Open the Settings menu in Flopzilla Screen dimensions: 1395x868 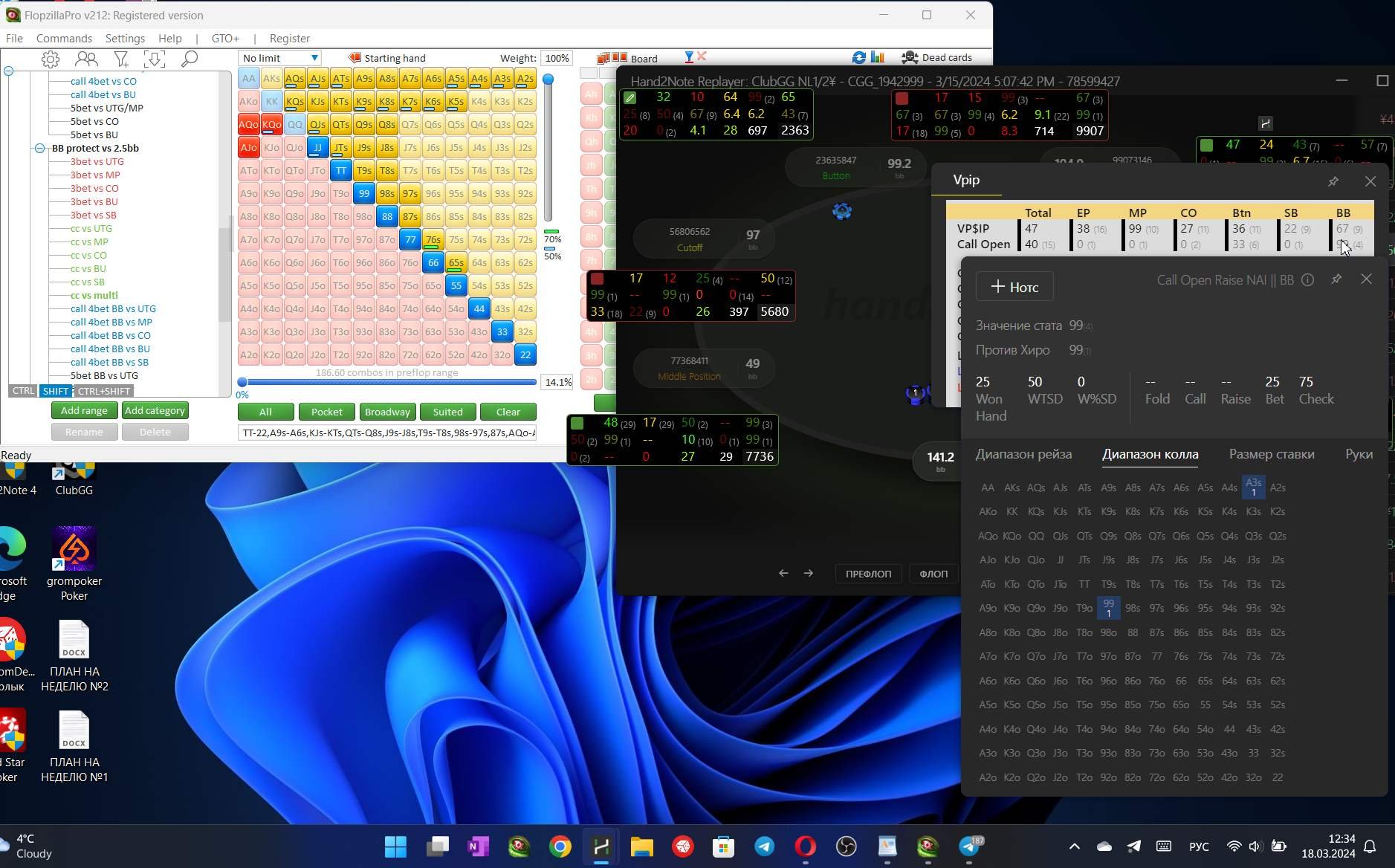[x=125, y=38]
